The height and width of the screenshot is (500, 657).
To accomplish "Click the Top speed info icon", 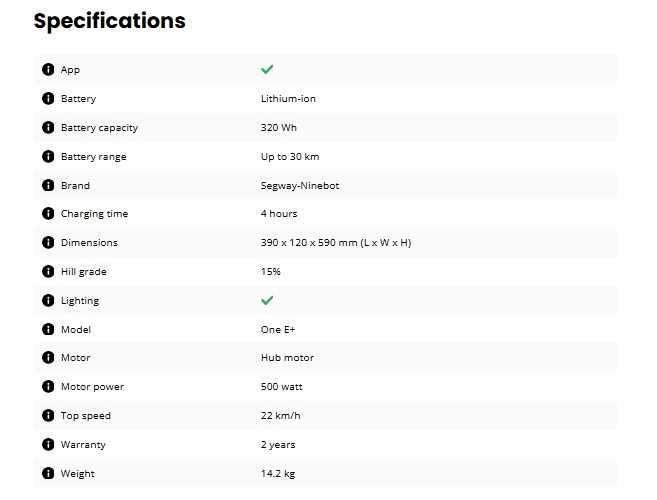I will pyautogui.click(x=48, y=415).
